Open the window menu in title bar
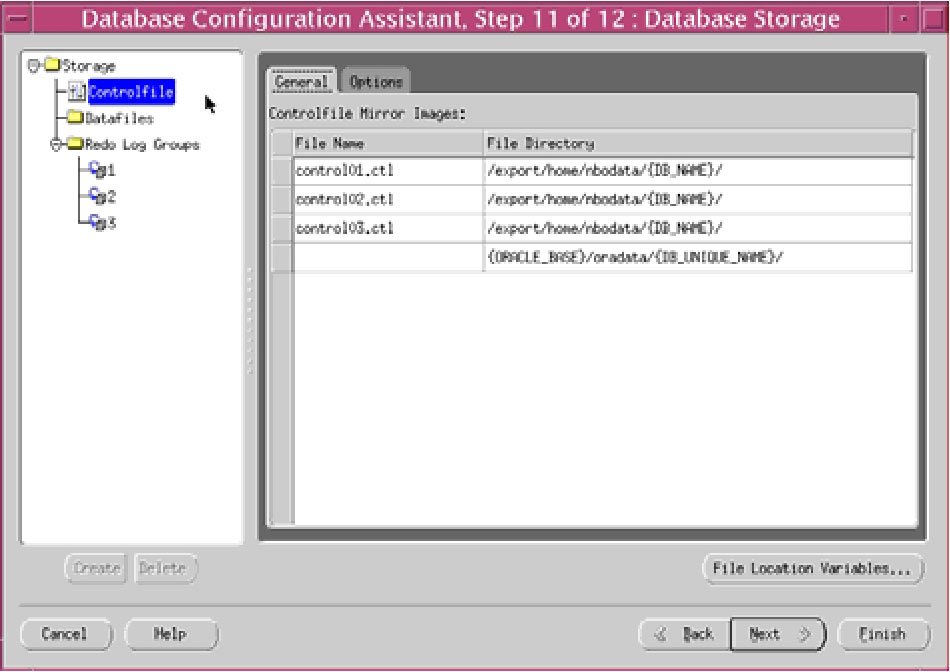The height and width of the screenshot is (672, 950). point(18,19)
